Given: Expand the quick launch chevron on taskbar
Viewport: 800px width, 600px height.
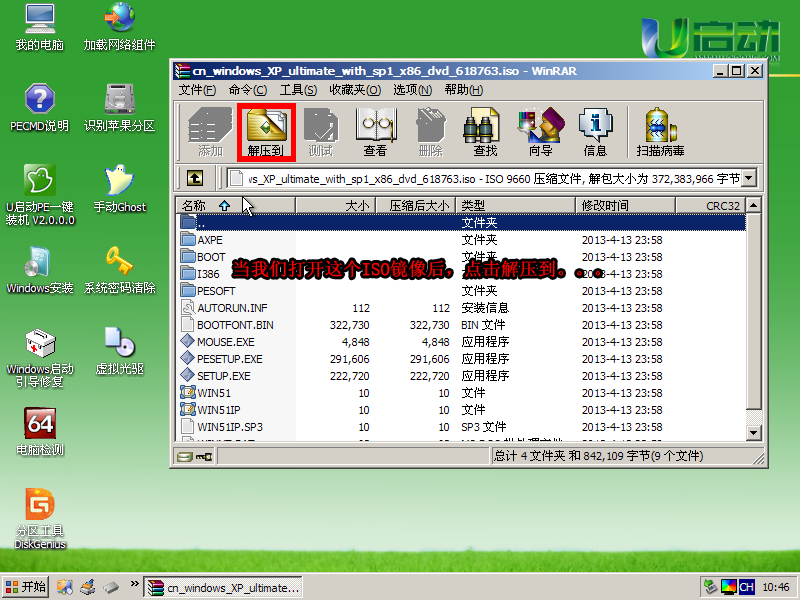Looking at the screenshot, I should [134, 584].
